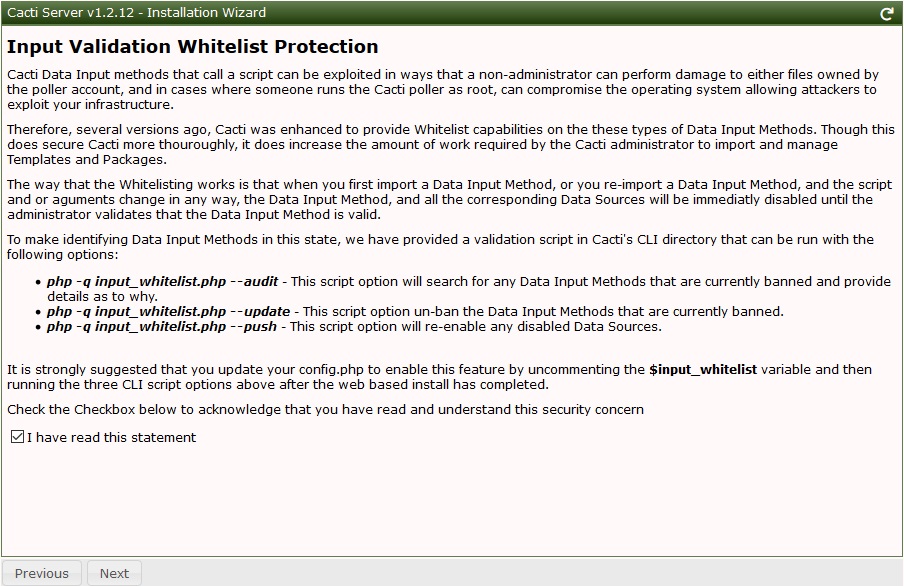Select the 'php -q input_whitelist.php --update' command text

pyautogui.click(x=168, y=311)
